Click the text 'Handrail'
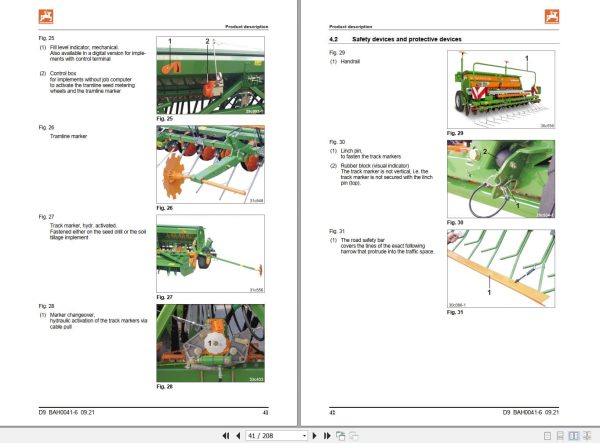This screenshot has height=443, width=600. pyautogui.click(x=350, y=61)
